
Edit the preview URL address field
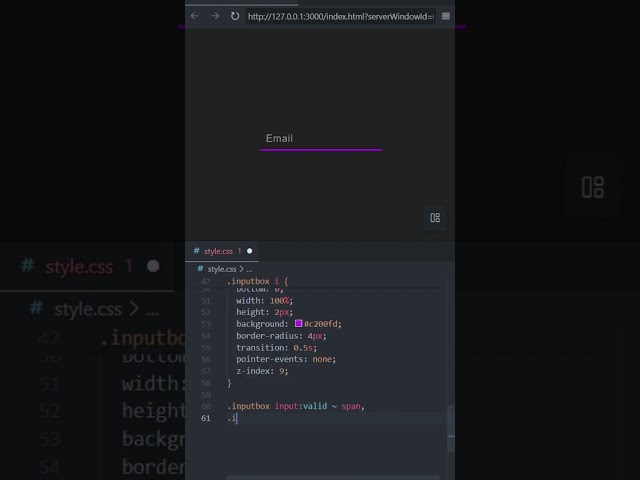click(340, 16)
